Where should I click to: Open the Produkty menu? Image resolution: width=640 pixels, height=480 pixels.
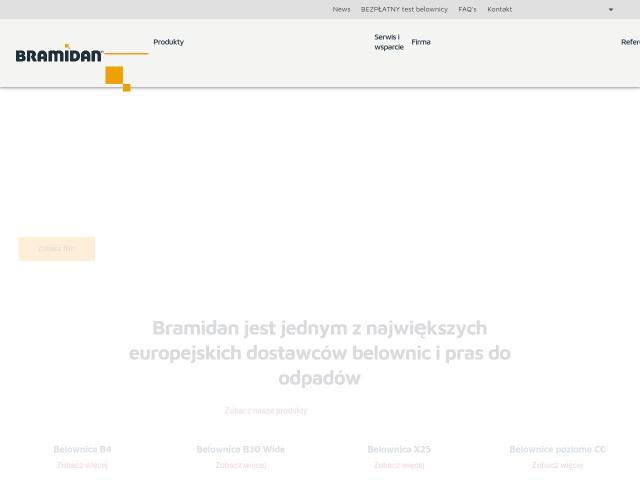pyautogui.click(x=169, y=42)
